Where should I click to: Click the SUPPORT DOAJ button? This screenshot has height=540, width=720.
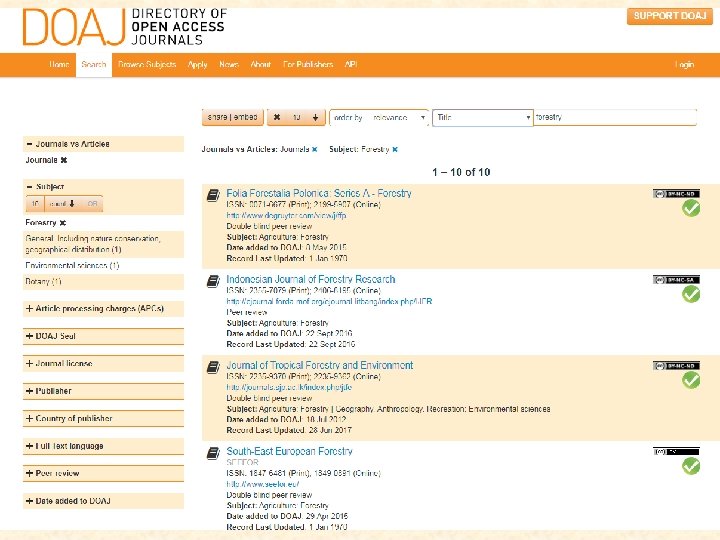click(669, 16)
